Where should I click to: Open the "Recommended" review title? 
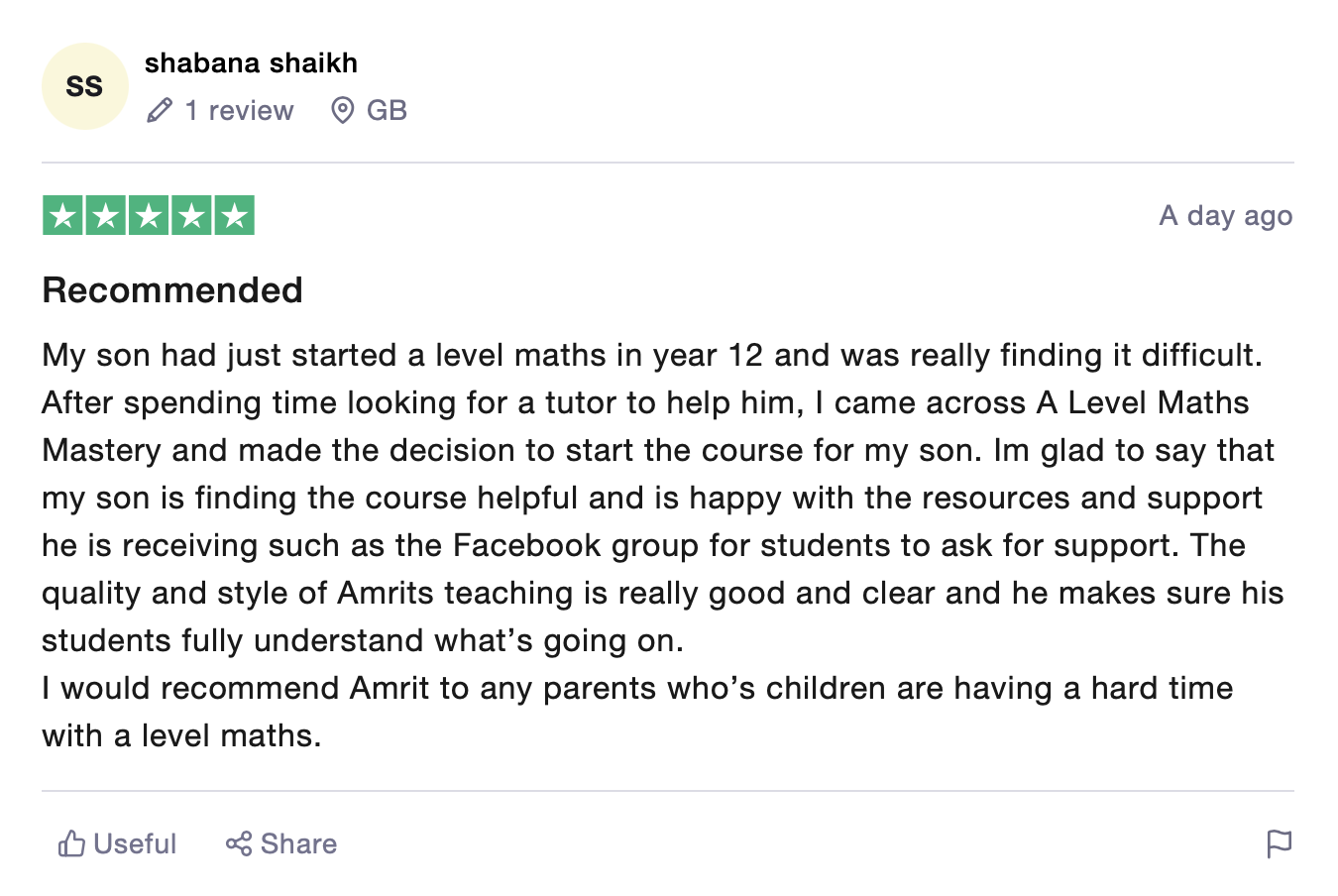pos(172,290)
